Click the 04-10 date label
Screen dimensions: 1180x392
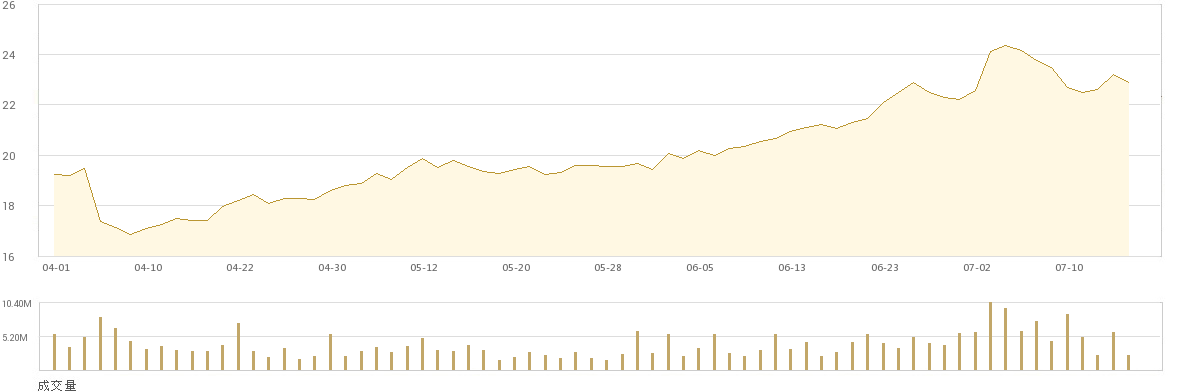pos(148,268)
